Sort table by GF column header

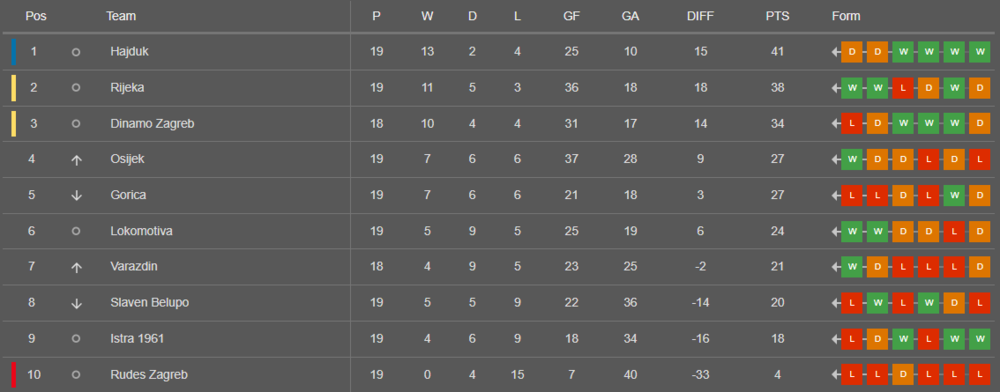pos(571,17)
